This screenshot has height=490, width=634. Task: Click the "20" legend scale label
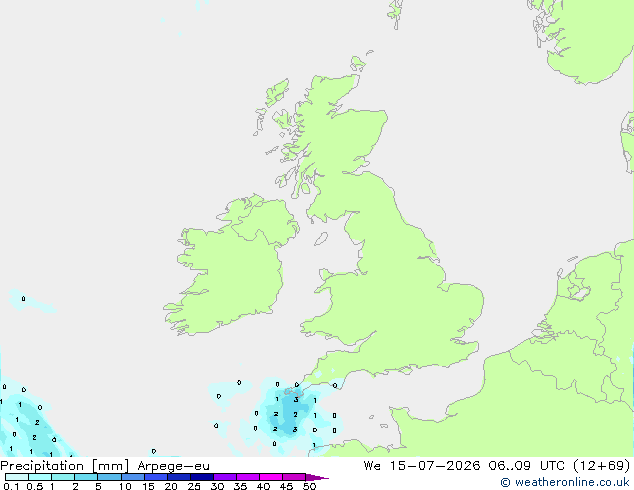pos(171,486)
